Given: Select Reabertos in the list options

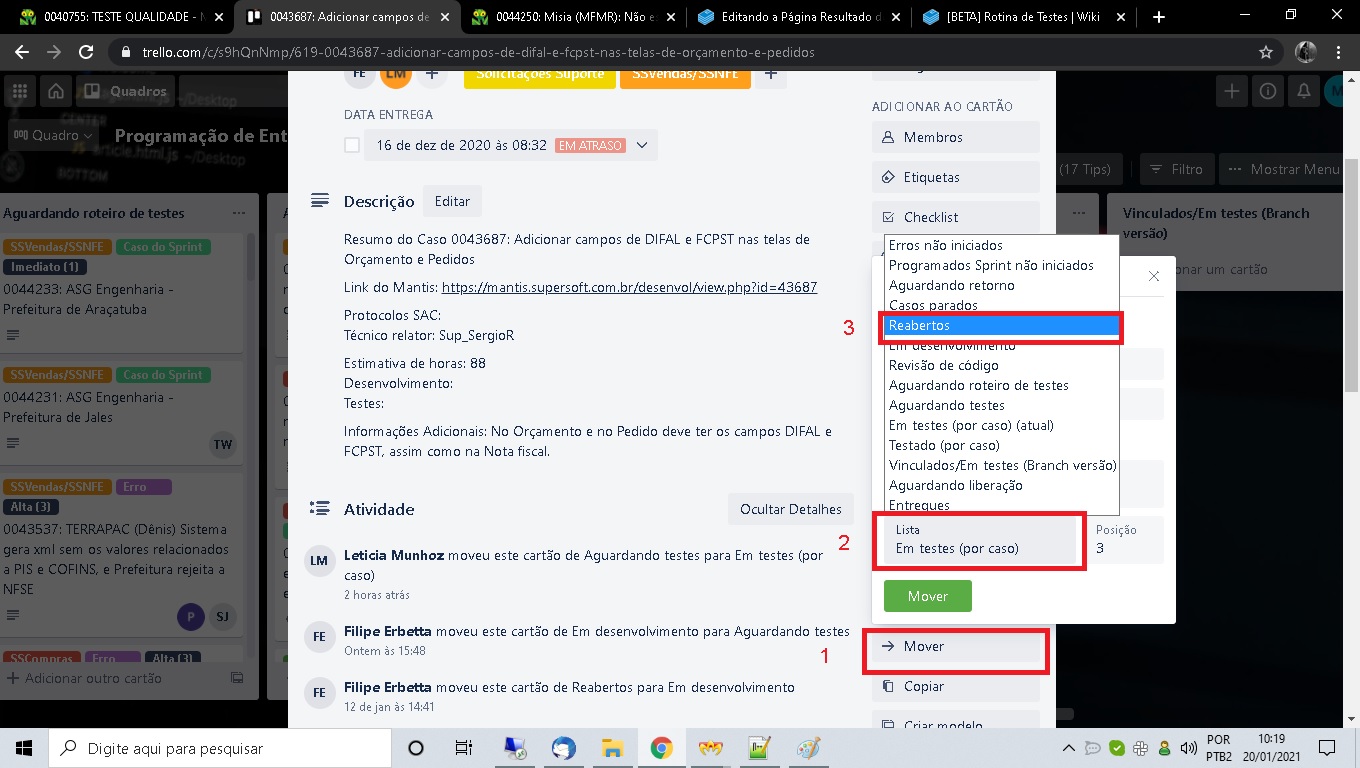Looking at the screenshot, I should pyautogui.click(x=1001, y=326).
